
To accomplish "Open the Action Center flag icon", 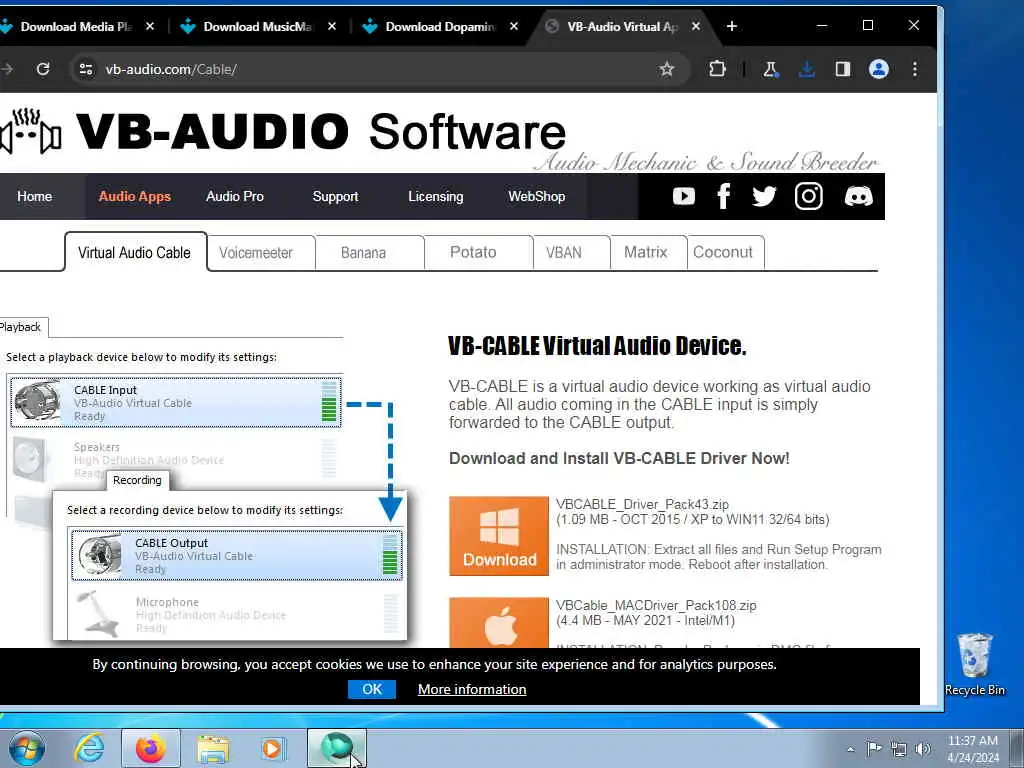I will (x=874, y=748).
